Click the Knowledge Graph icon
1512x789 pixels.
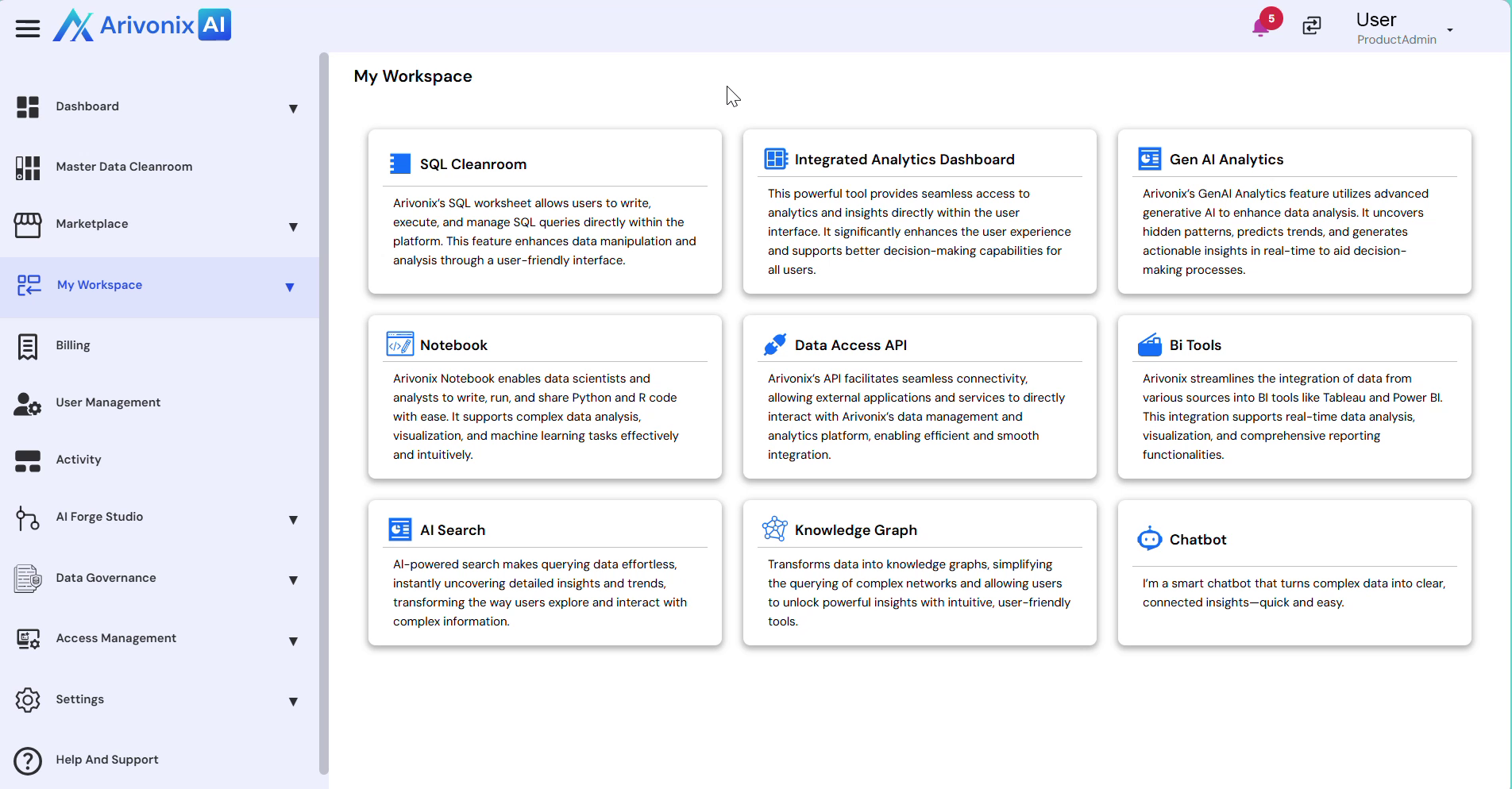pyautogui.click(x=774, y=529)
